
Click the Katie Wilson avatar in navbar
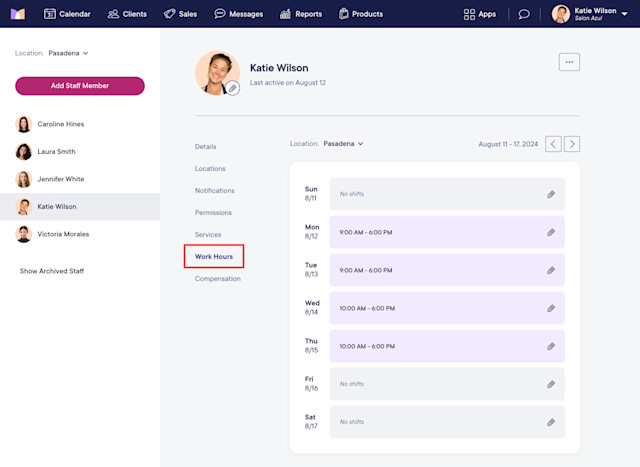(560, 14)
